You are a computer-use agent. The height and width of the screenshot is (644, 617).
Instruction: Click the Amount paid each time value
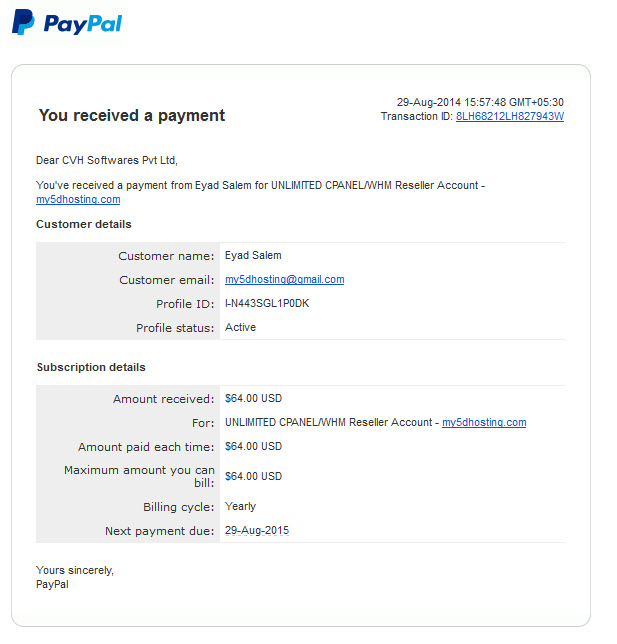click(253, 446)
